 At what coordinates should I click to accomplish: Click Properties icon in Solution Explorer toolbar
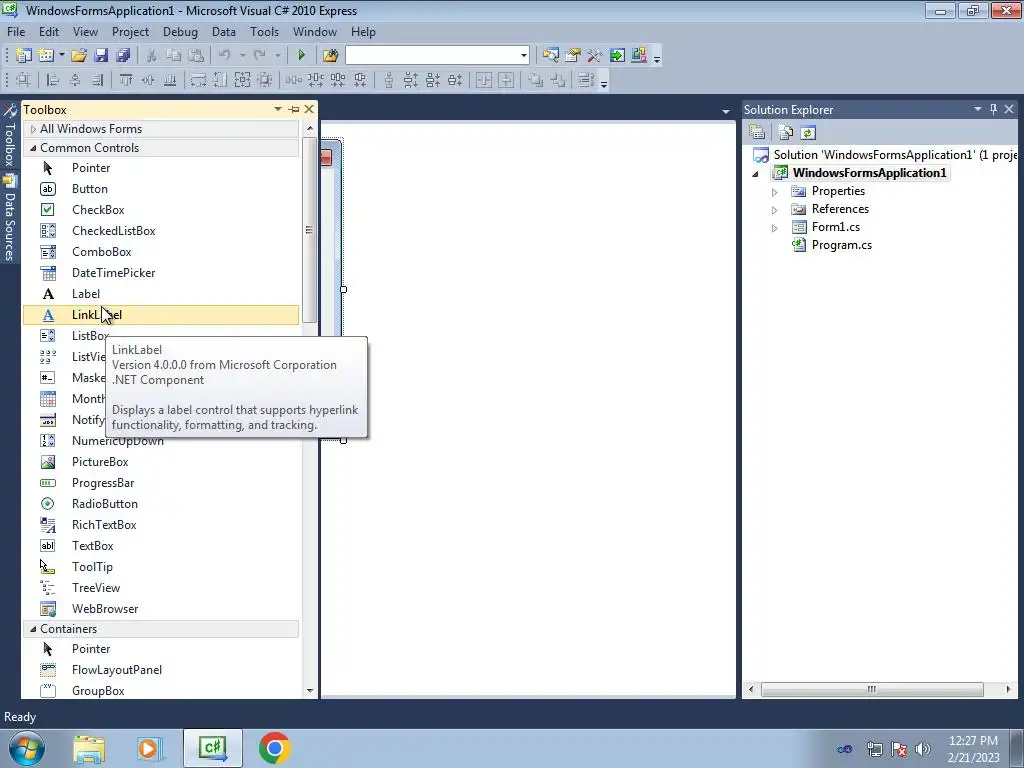pos(757,133)
